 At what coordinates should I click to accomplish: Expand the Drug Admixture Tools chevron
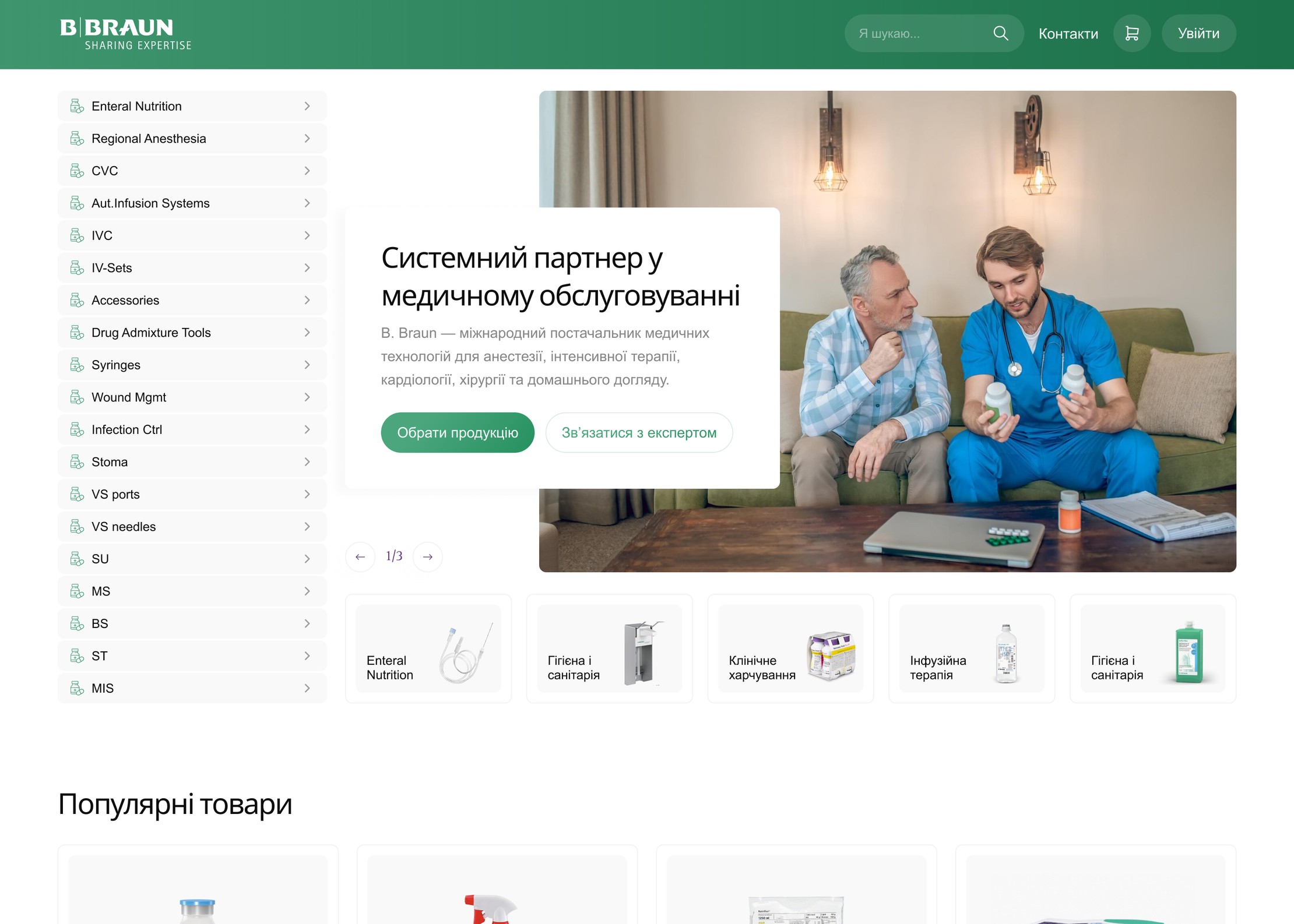point(307,333)
